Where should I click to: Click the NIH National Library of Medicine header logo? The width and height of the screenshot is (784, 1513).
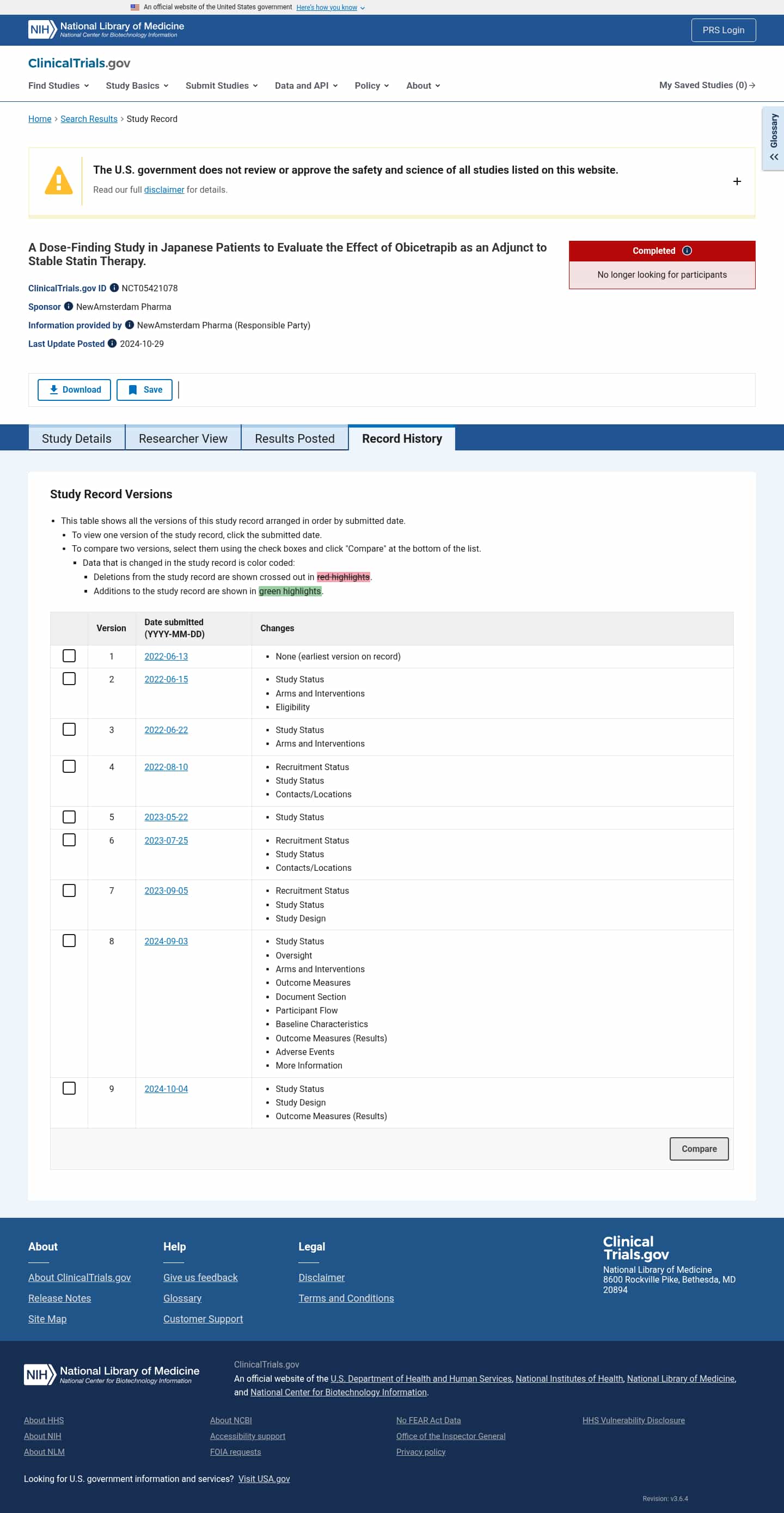tap(106, 29)
